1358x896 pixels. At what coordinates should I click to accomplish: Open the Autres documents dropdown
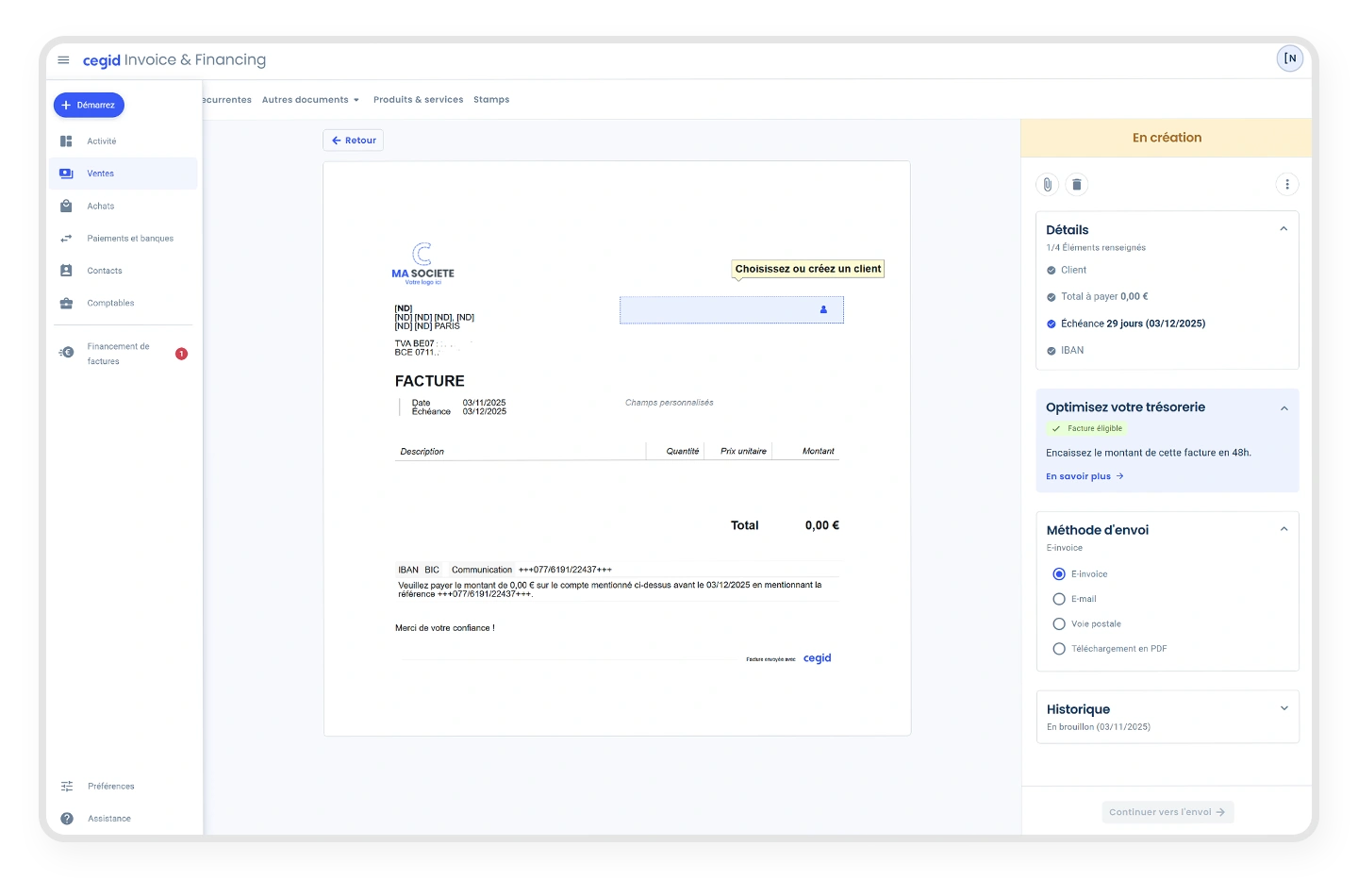coord(310,100)
